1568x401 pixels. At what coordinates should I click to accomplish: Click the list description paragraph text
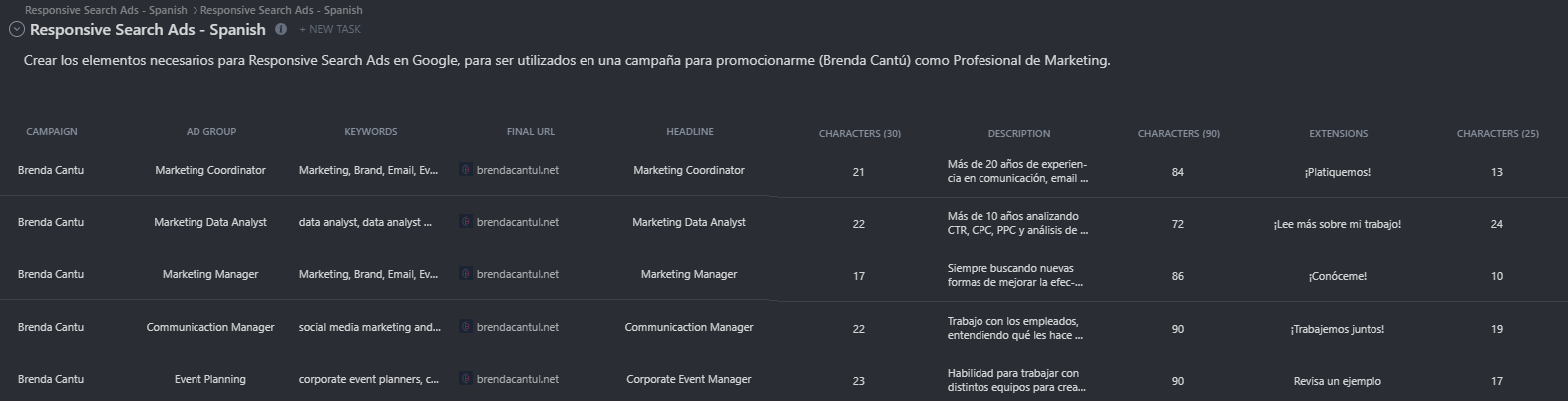(x=567, y=60)
